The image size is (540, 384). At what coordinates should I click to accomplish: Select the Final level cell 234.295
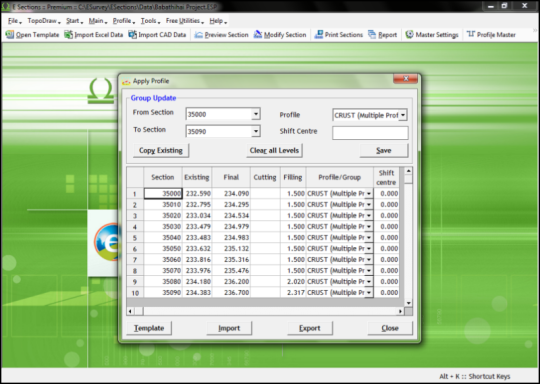click(x=231, y=205)
